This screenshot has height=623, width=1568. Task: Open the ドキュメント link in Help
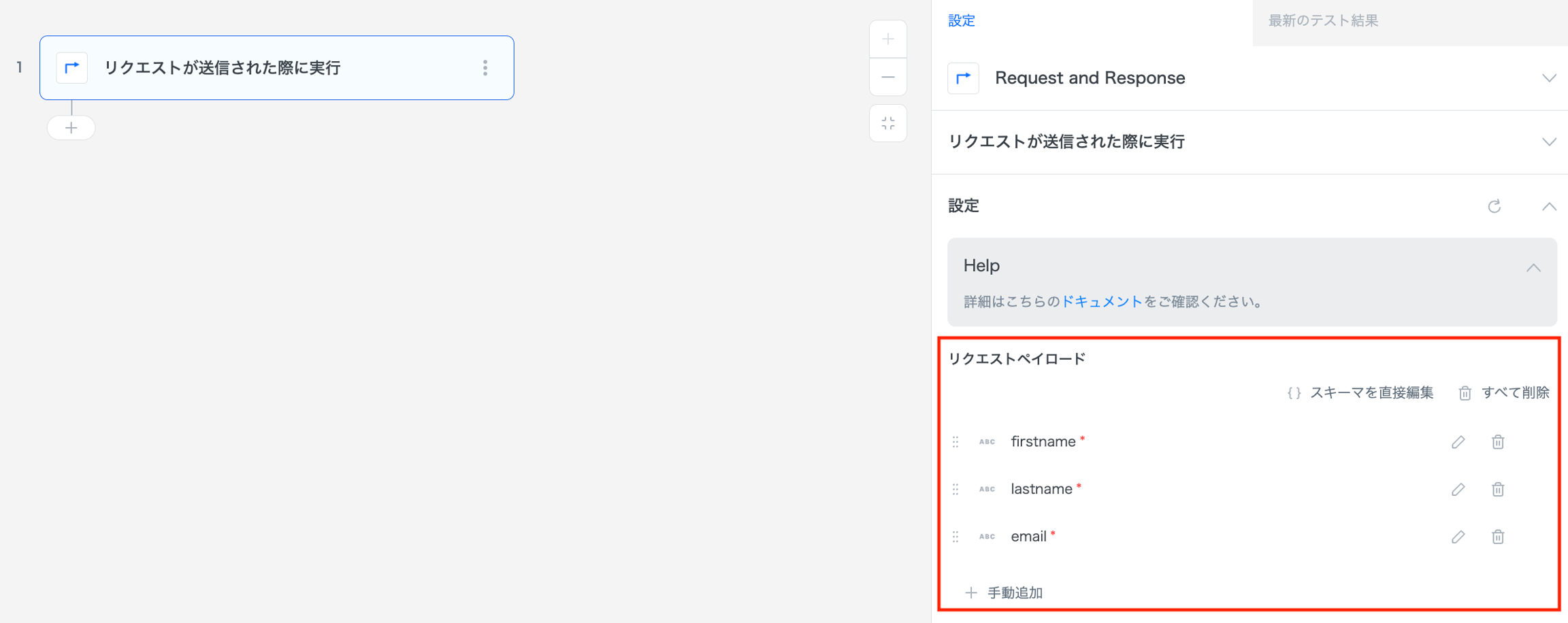[x=1102, y=301]
